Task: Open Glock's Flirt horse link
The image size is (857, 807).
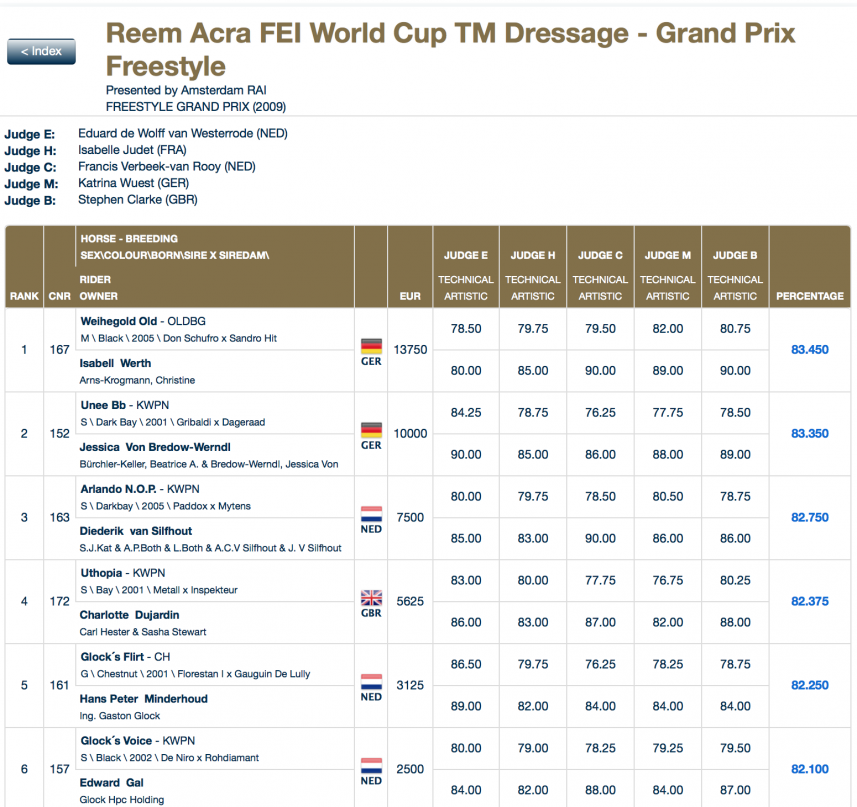Action: pos(113,657)
